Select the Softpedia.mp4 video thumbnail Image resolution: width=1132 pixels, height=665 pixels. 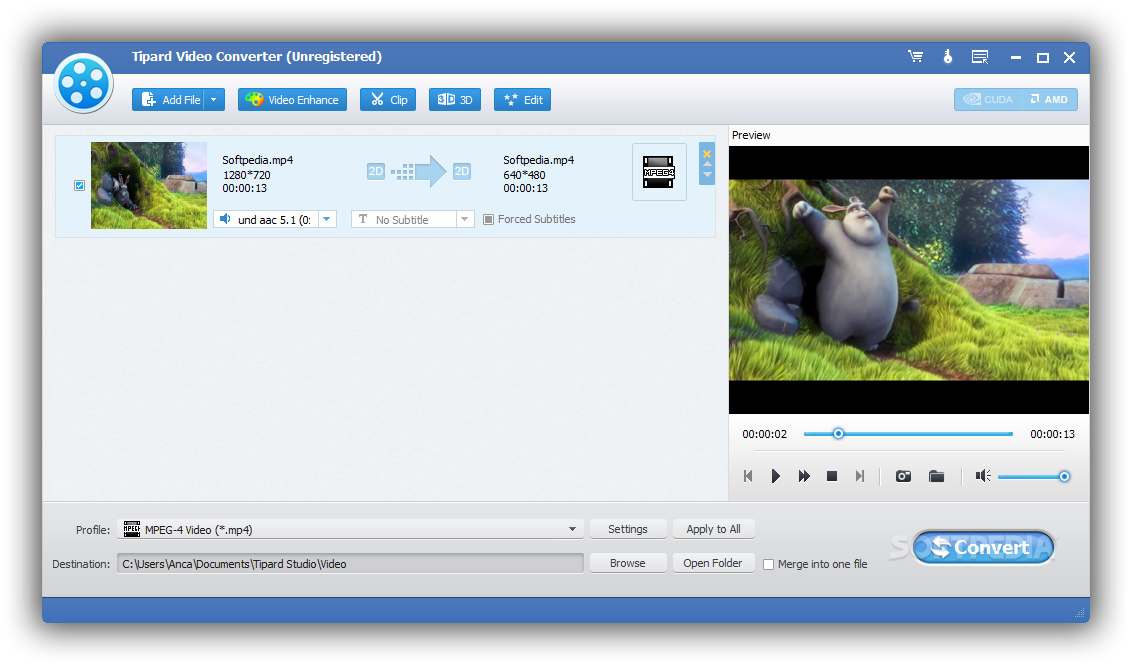pyautogui.click(x=149, y=186)
